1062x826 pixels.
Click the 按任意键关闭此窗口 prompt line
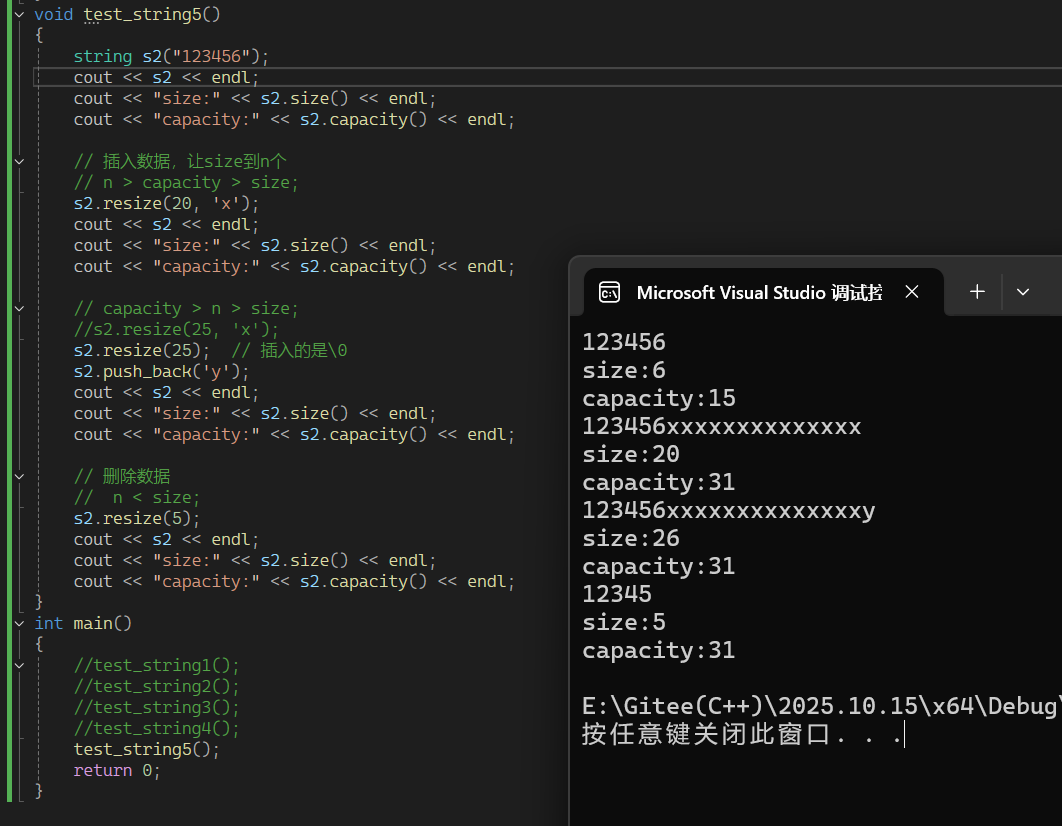click(742, 734)
